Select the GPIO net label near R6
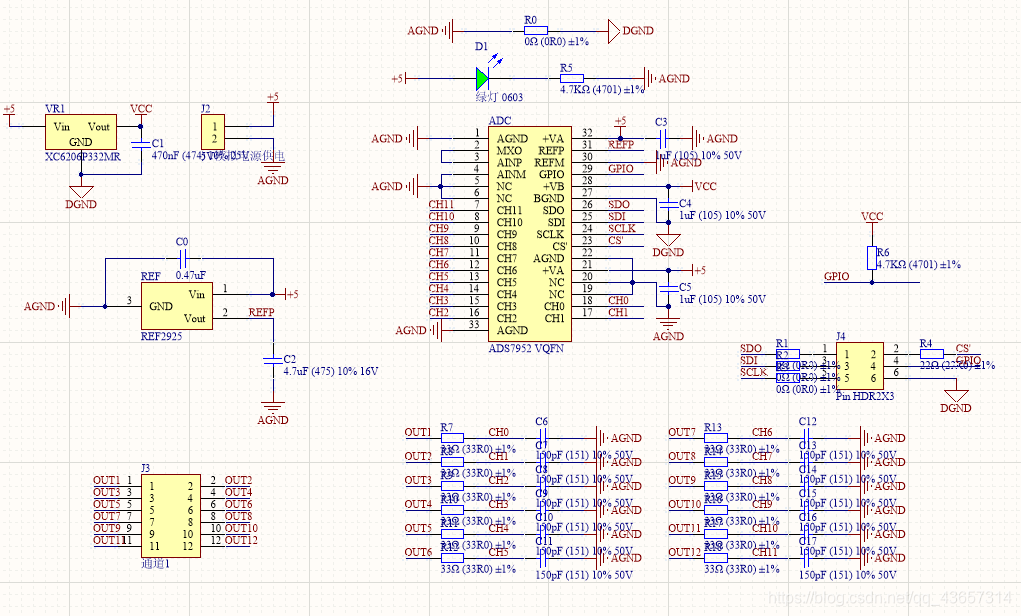1021x616 pixels. [837, 276]
